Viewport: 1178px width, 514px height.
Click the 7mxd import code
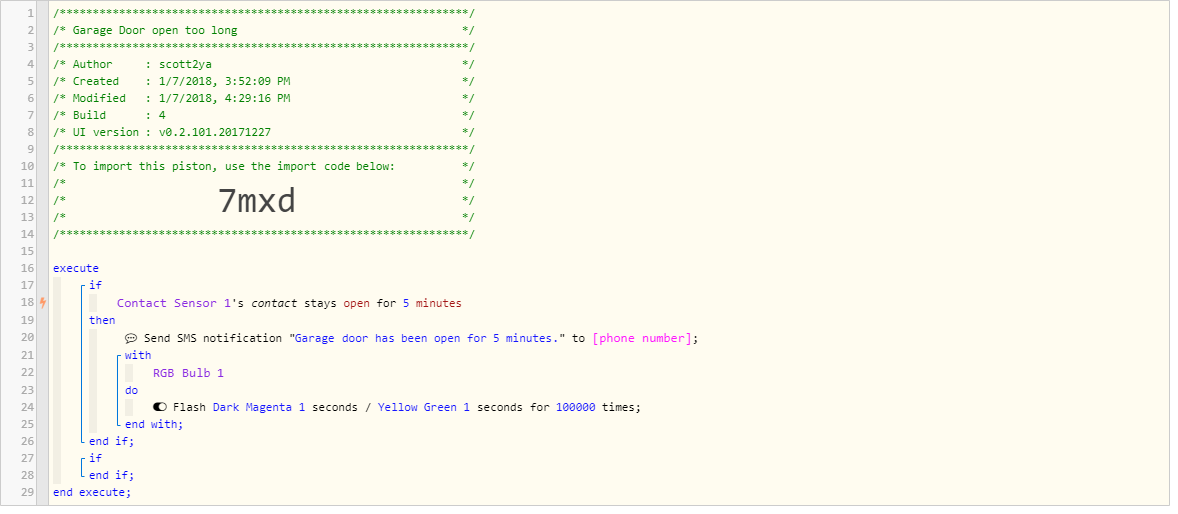(x=257, y=201)
